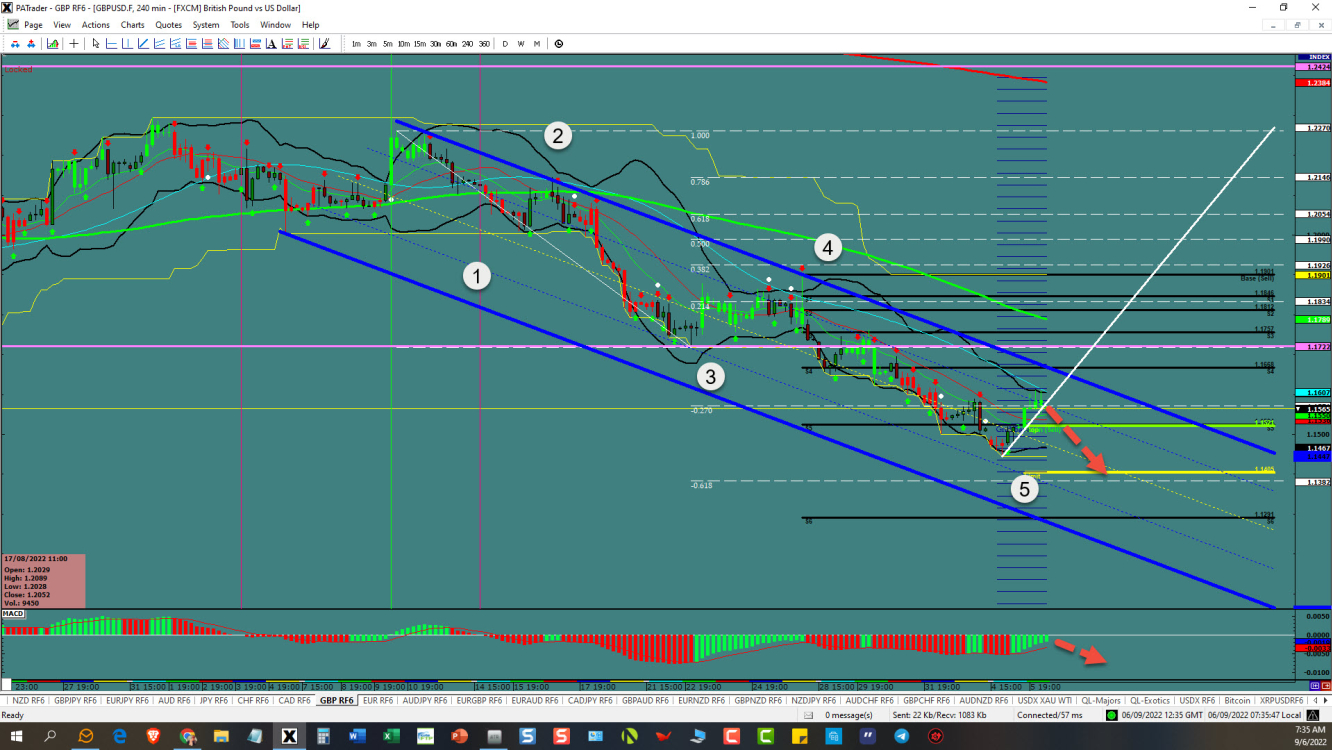Image resolution: width=1332 pixels, height=750 pixels.
Task: Switch chart to Daily (D) timeframe
Action: (x=505, y=44)
